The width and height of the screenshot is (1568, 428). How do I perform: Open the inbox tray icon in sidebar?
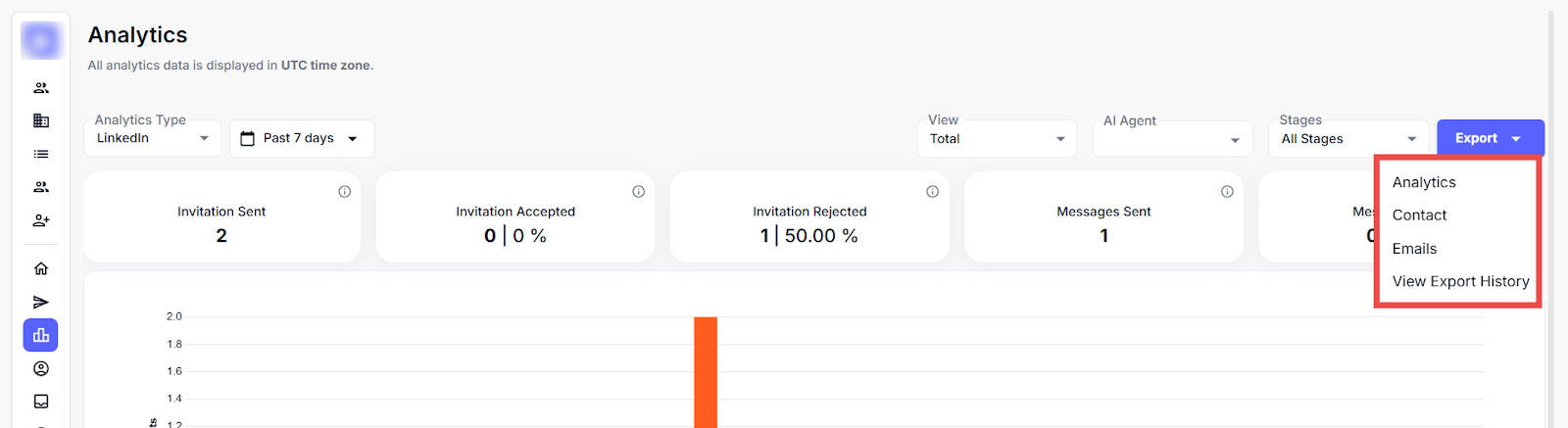[x=41, y=402]
